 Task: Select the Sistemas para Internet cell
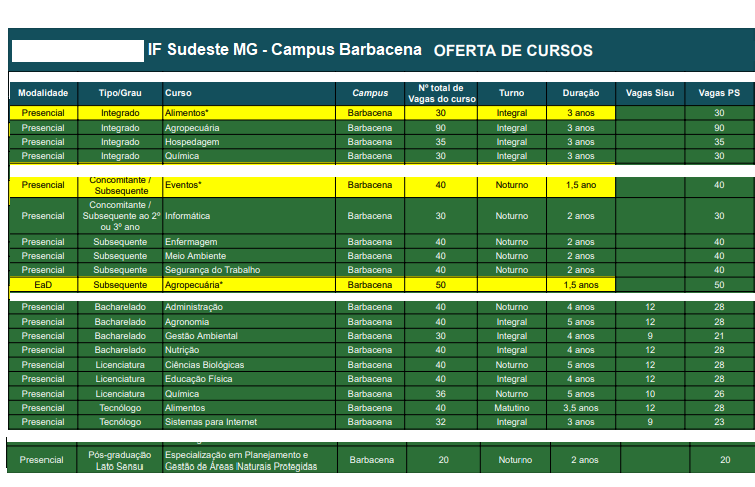211,422
